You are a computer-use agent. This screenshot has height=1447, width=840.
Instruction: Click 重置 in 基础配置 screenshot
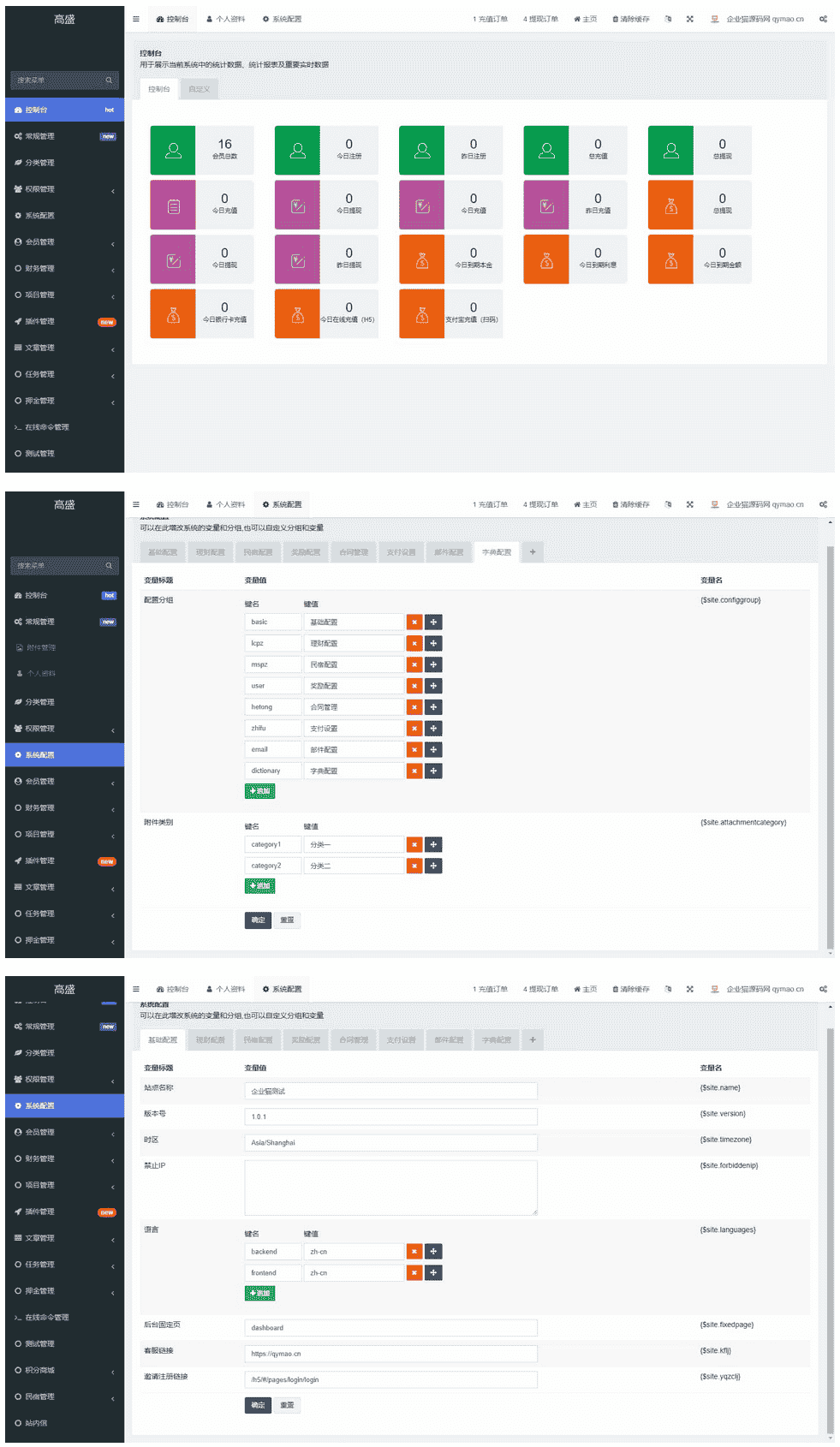[287, 1406]
